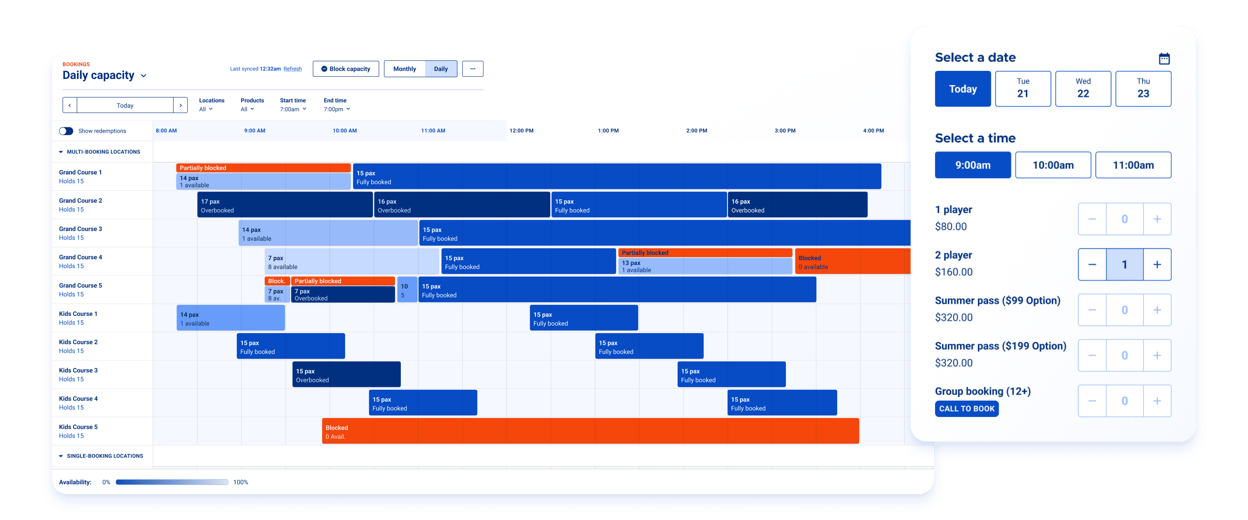
Task: Decrease 1 player quantity with minus
Action: click(x=1092, y=219)
